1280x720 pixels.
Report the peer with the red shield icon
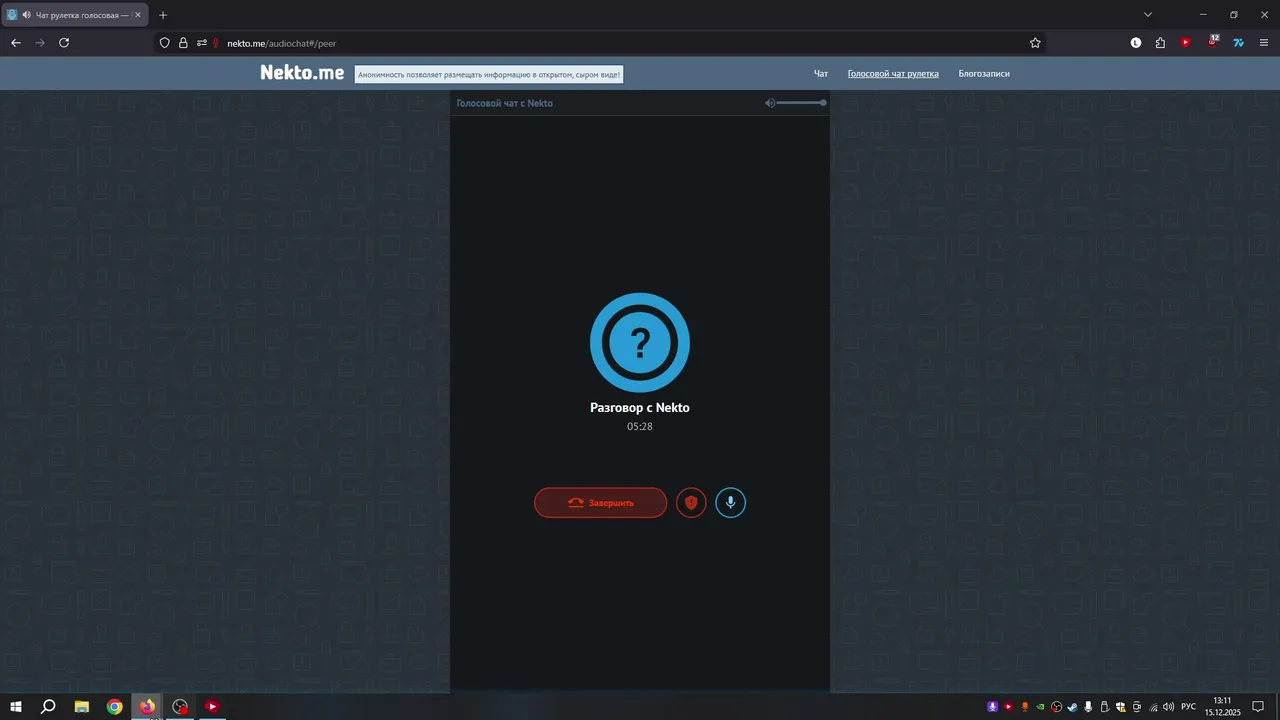point(691,502)
